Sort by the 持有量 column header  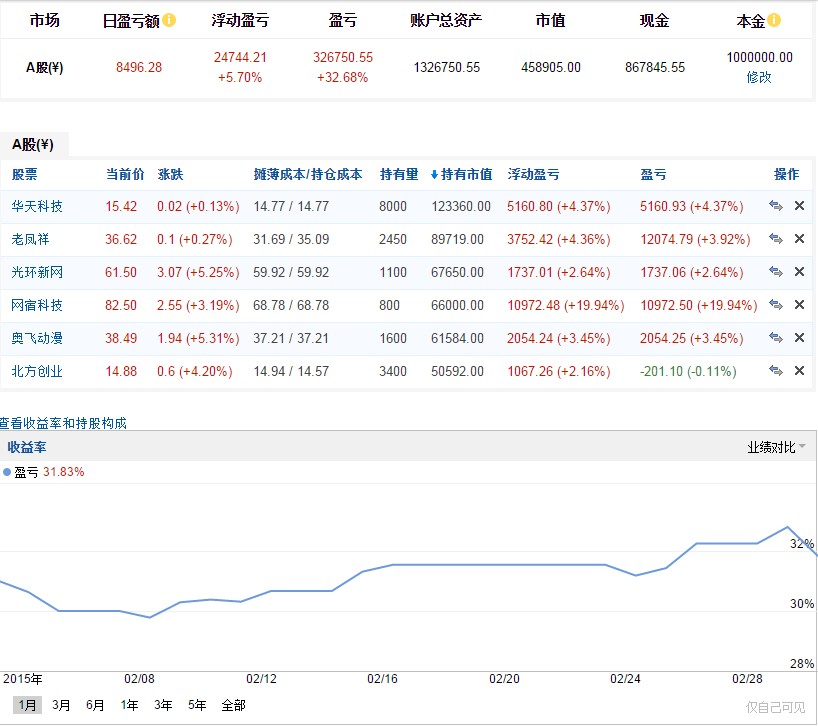coord(399,174)
